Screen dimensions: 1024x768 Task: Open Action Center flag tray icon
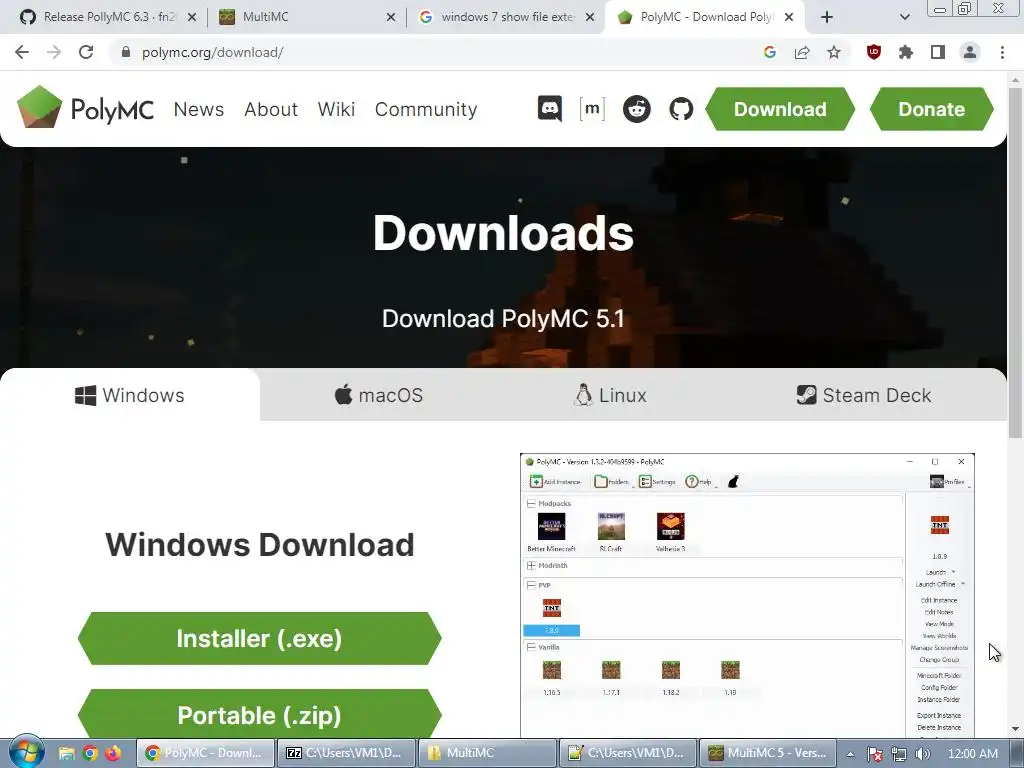[x=874, y=754]
